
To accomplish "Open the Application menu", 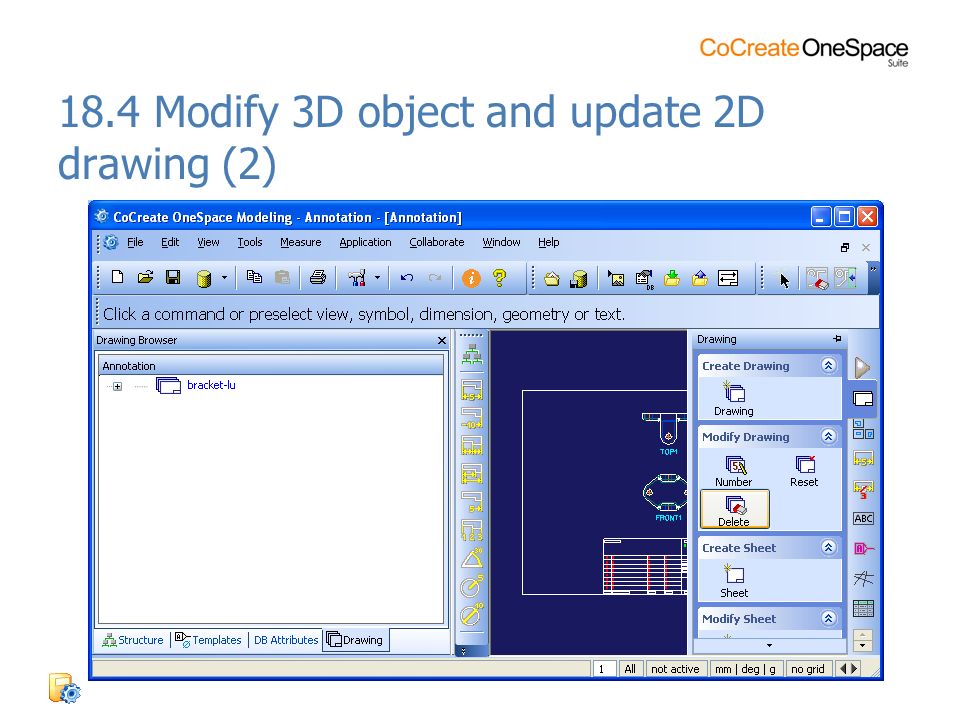I will click(366, 242).
